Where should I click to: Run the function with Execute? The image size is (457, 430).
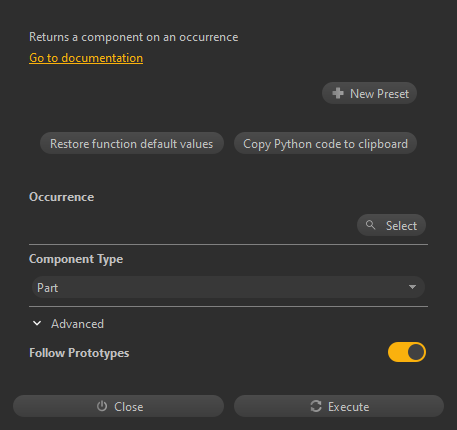(x=339, y=406)
